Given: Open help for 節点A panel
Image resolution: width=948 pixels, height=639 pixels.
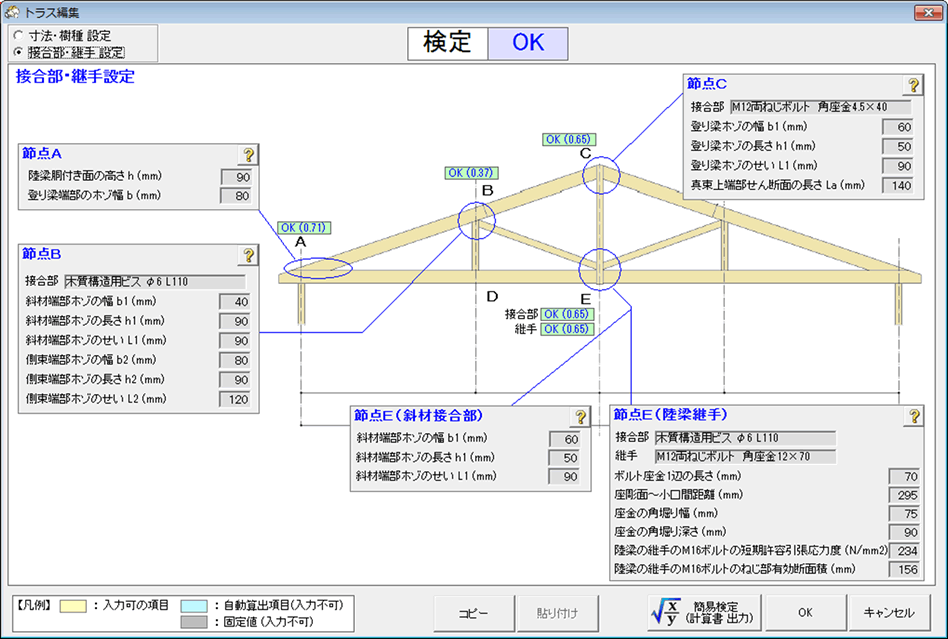Looking at the screenshot, I should (x=248, y=155).
